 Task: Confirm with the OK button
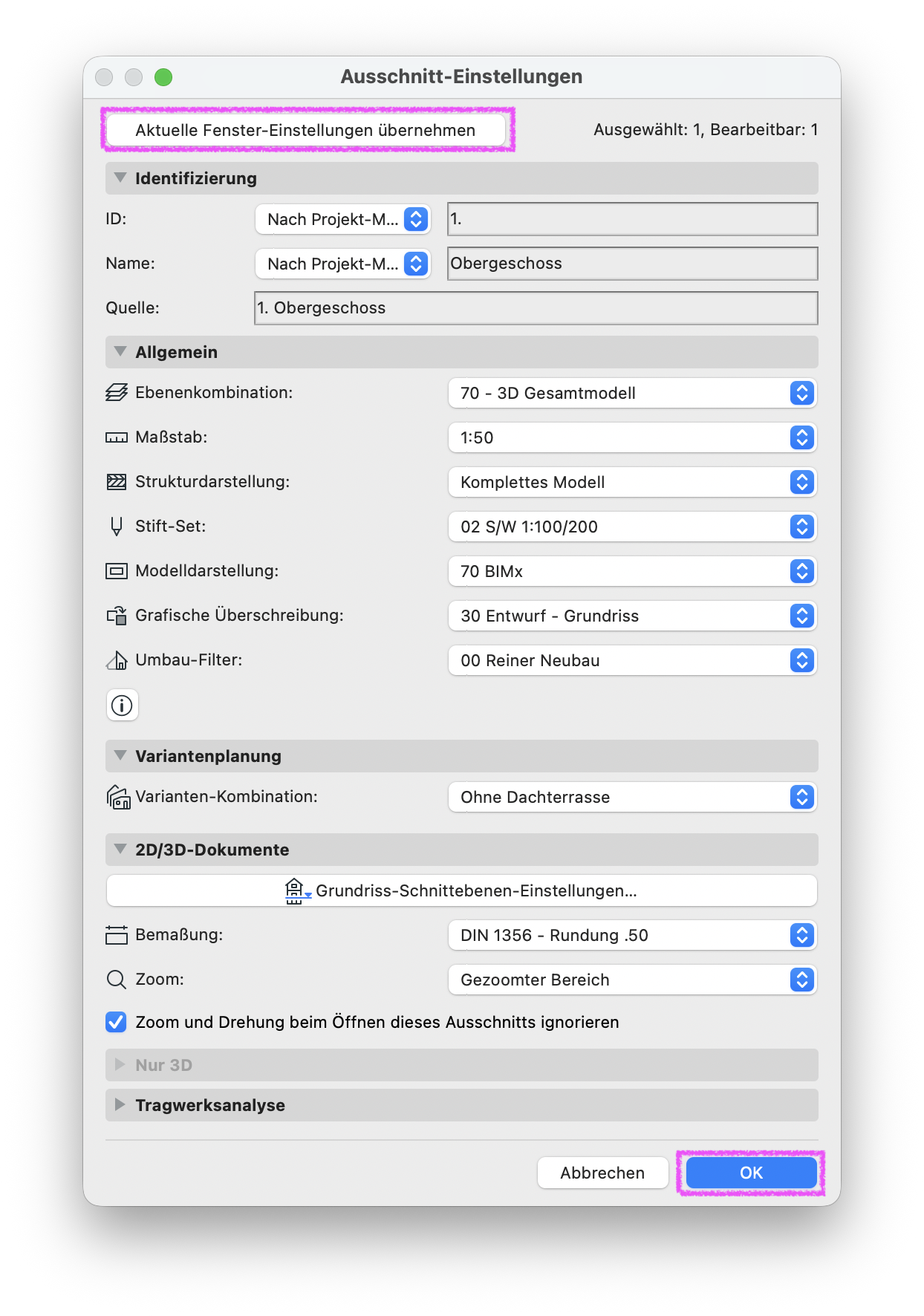751,1173
